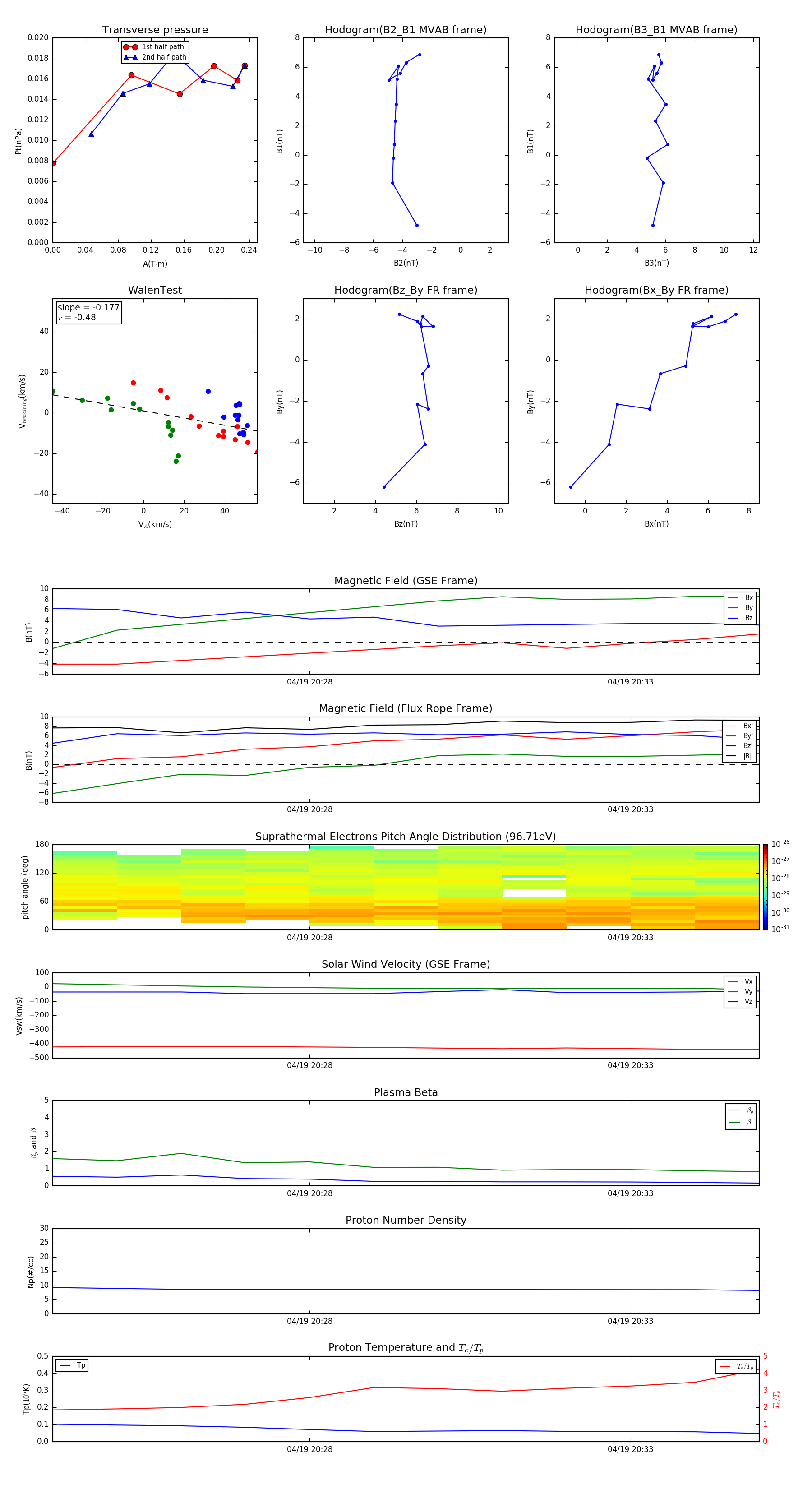
Task: Select the |B| legend entry
Action: click(740, 756)
